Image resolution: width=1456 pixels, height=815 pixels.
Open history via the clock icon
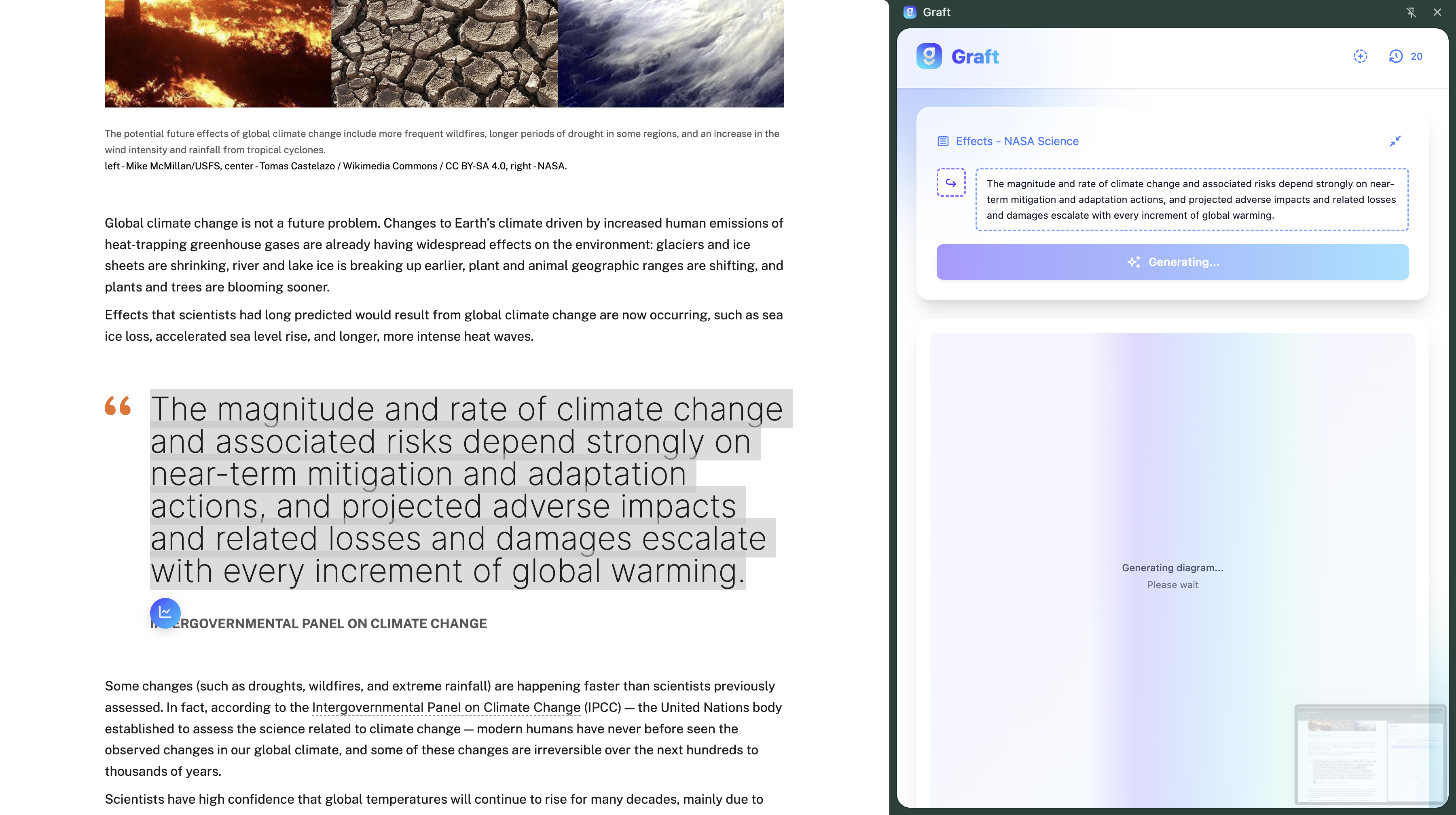[x=1395, y=57]
